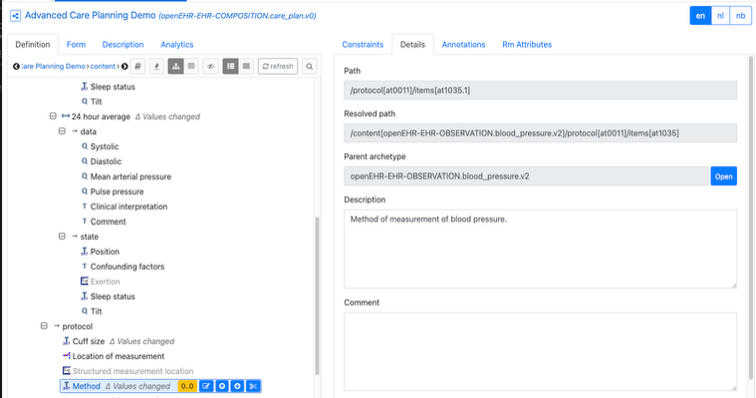The height and width of the screenshot is (398, 756).
Task: Follow the Care Planning Demo breadcrumb link
Action: click(x=53, y=67)
